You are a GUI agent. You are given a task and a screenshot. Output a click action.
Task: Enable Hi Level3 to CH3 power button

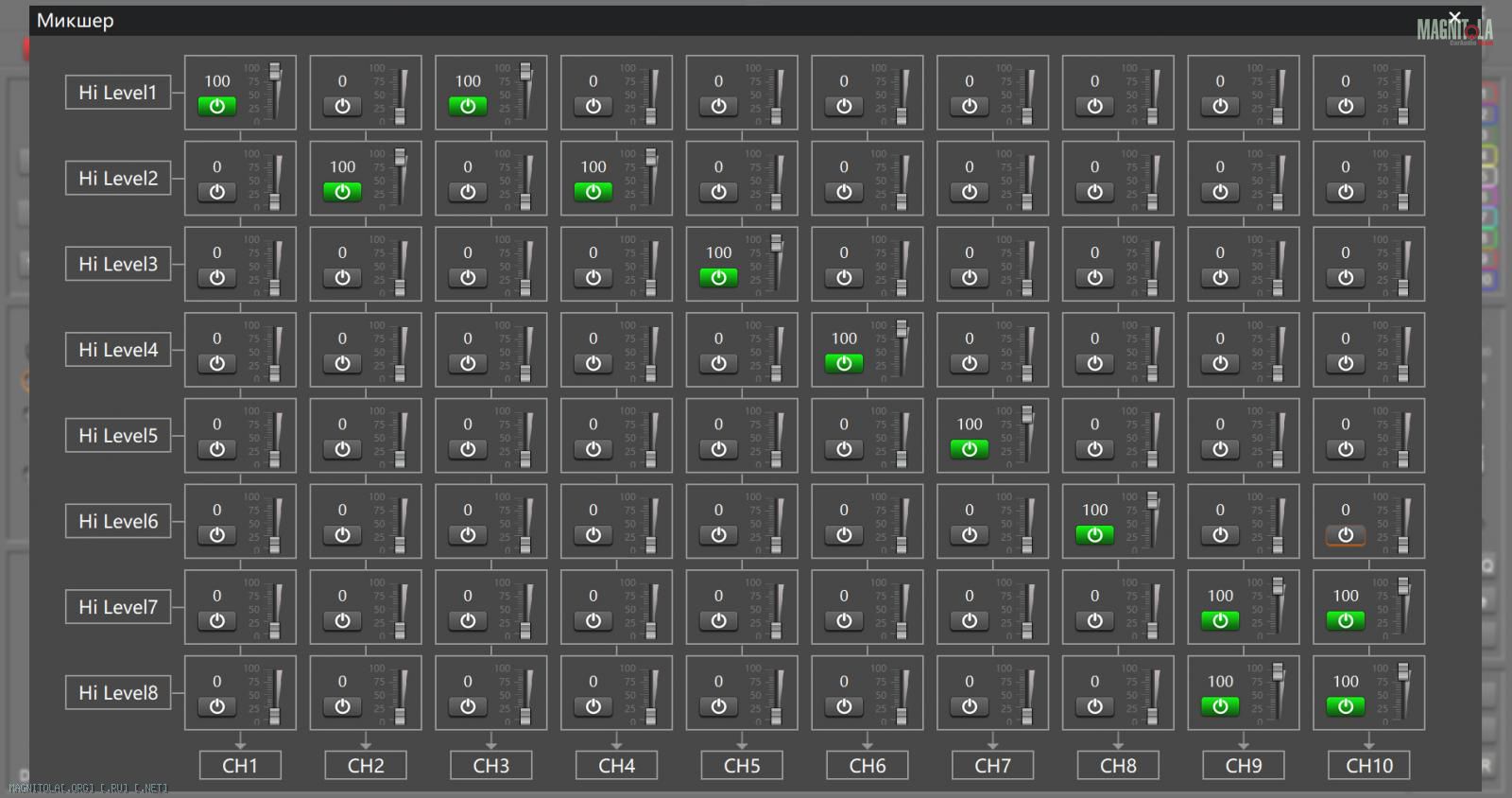pos(468,278)
